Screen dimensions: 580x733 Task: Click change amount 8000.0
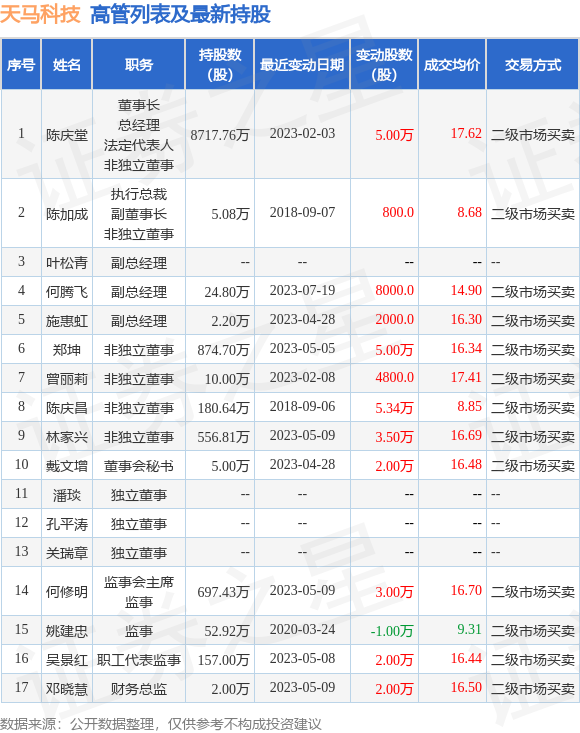tap(395, 290)
